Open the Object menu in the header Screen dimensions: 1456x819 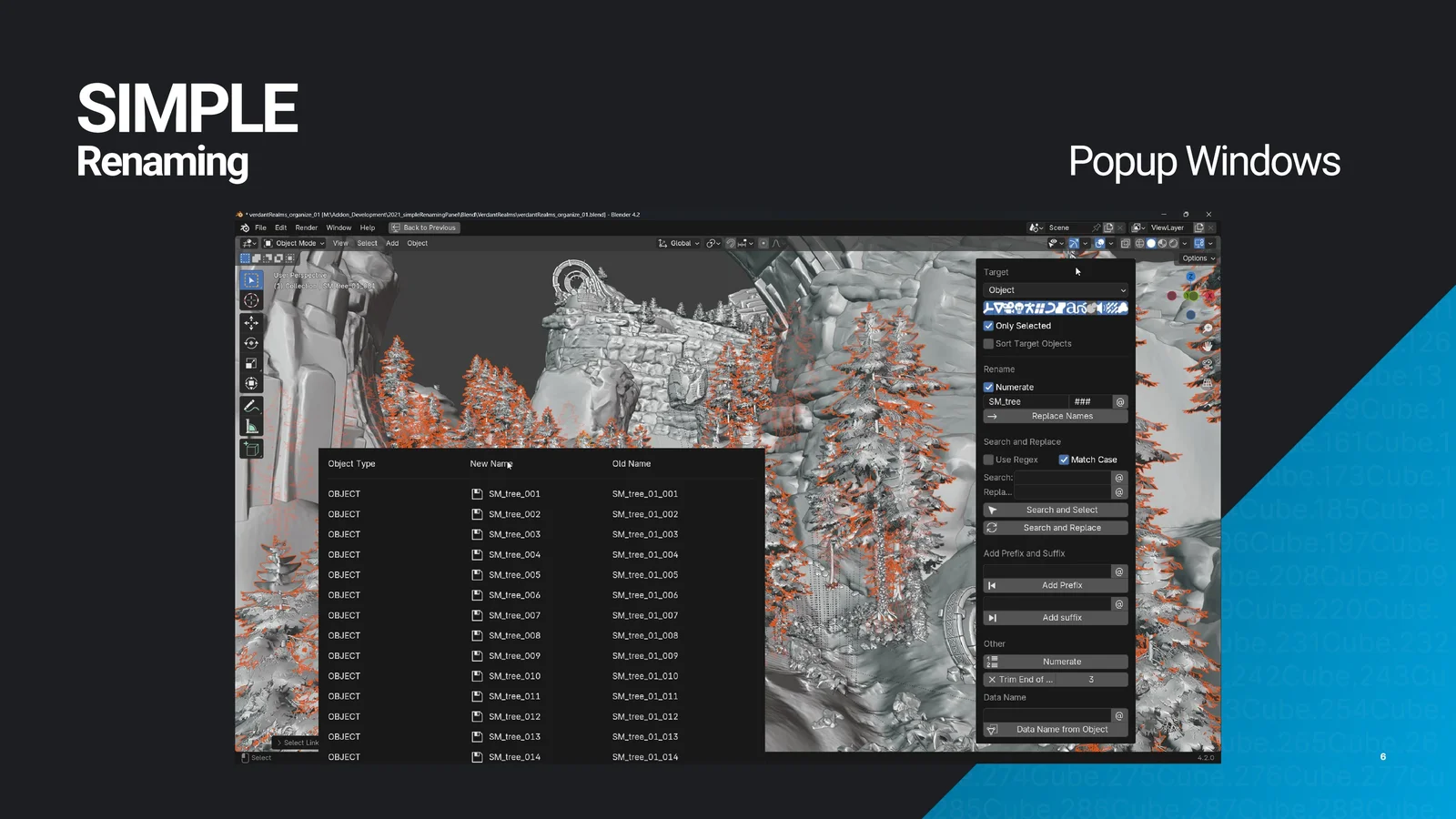(x=417, y=243)
